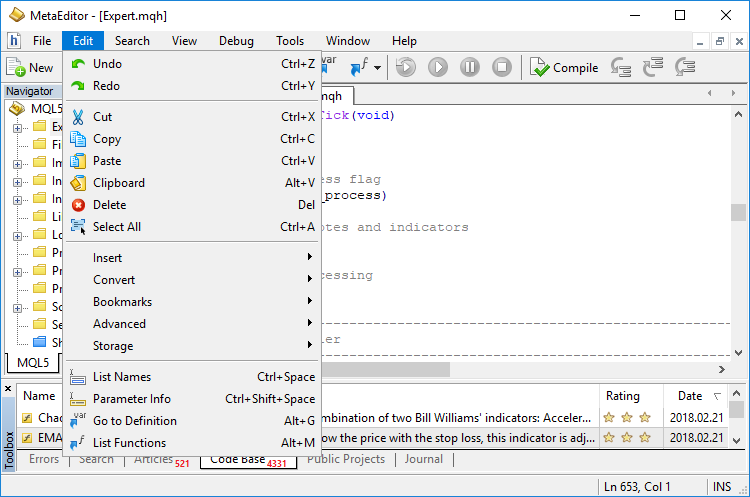Close the open Edit menu

[x=83, y=41]
